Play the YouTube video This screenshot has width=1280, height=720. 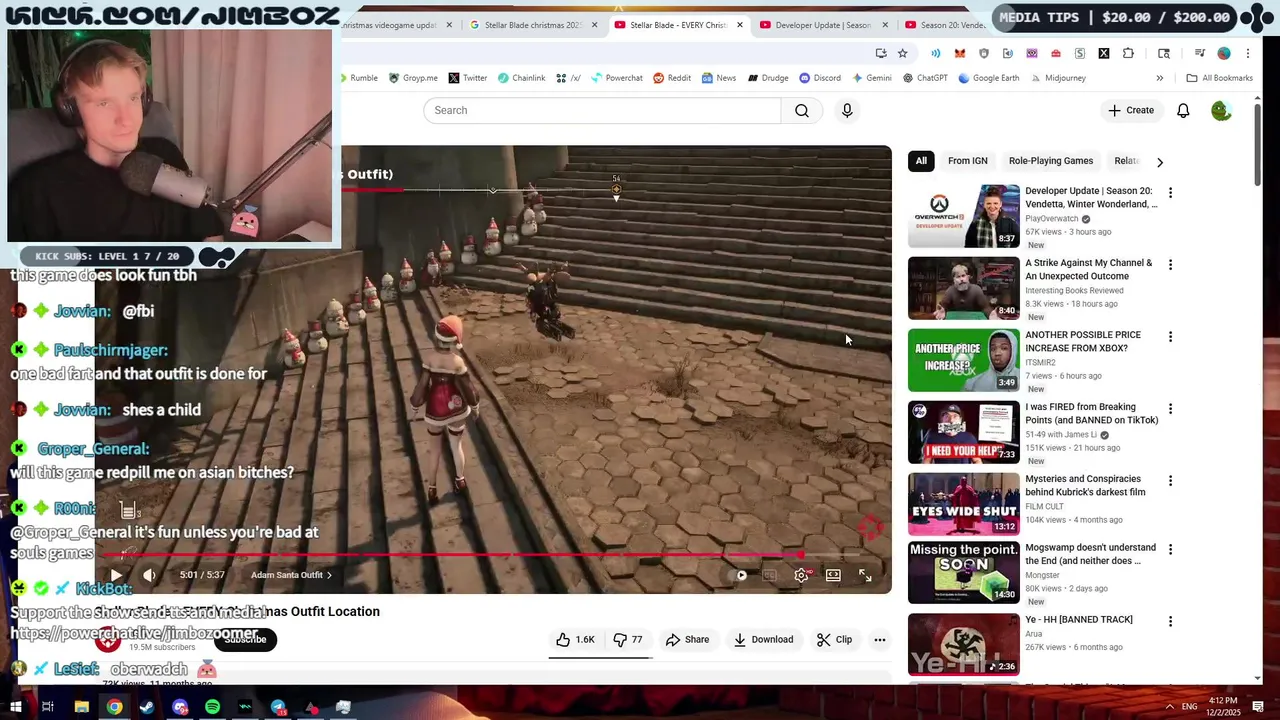click(x=116, y=575)
